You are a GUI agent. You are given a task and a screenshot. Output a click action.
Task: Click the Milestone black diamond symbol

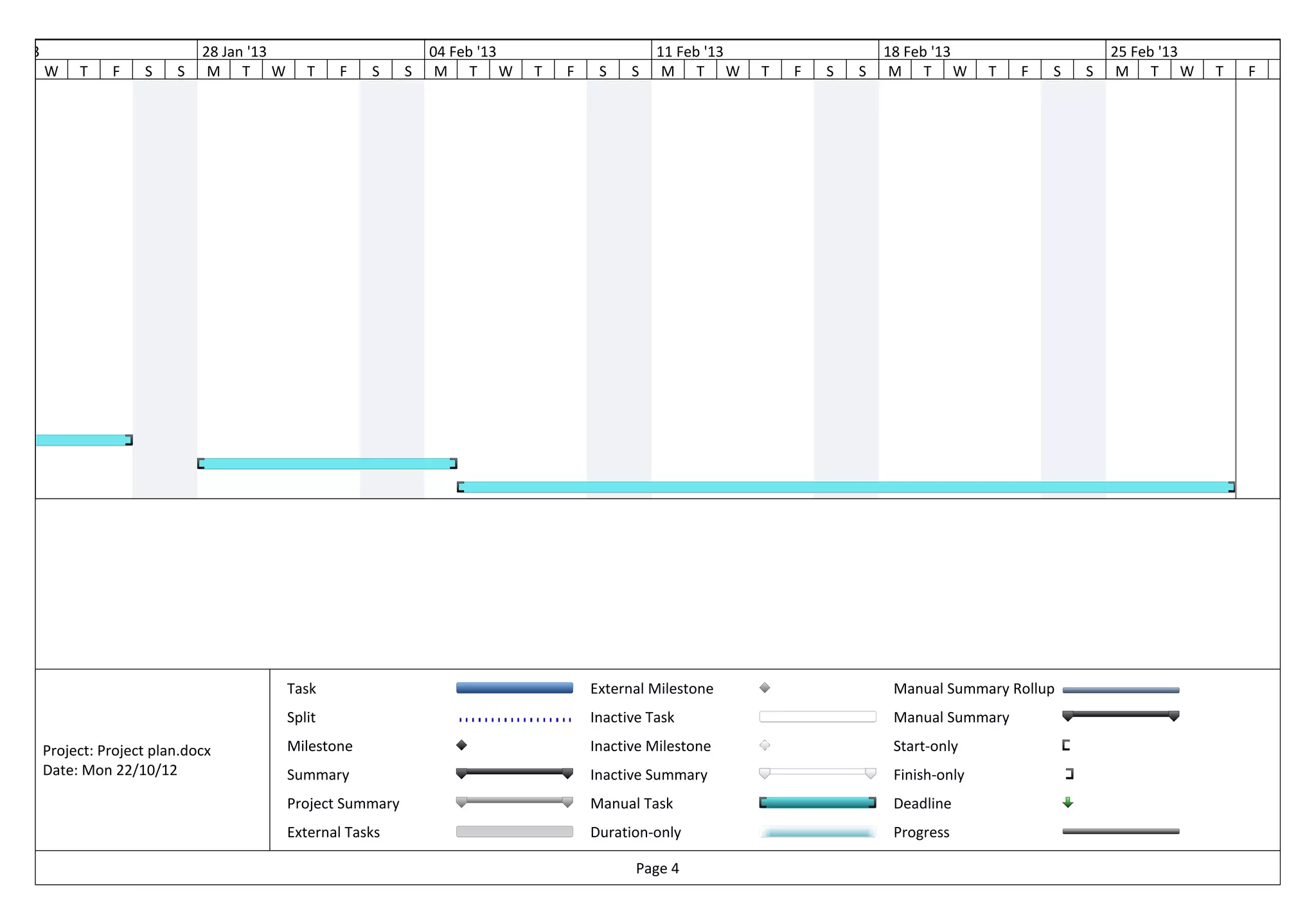coord(461,745)
